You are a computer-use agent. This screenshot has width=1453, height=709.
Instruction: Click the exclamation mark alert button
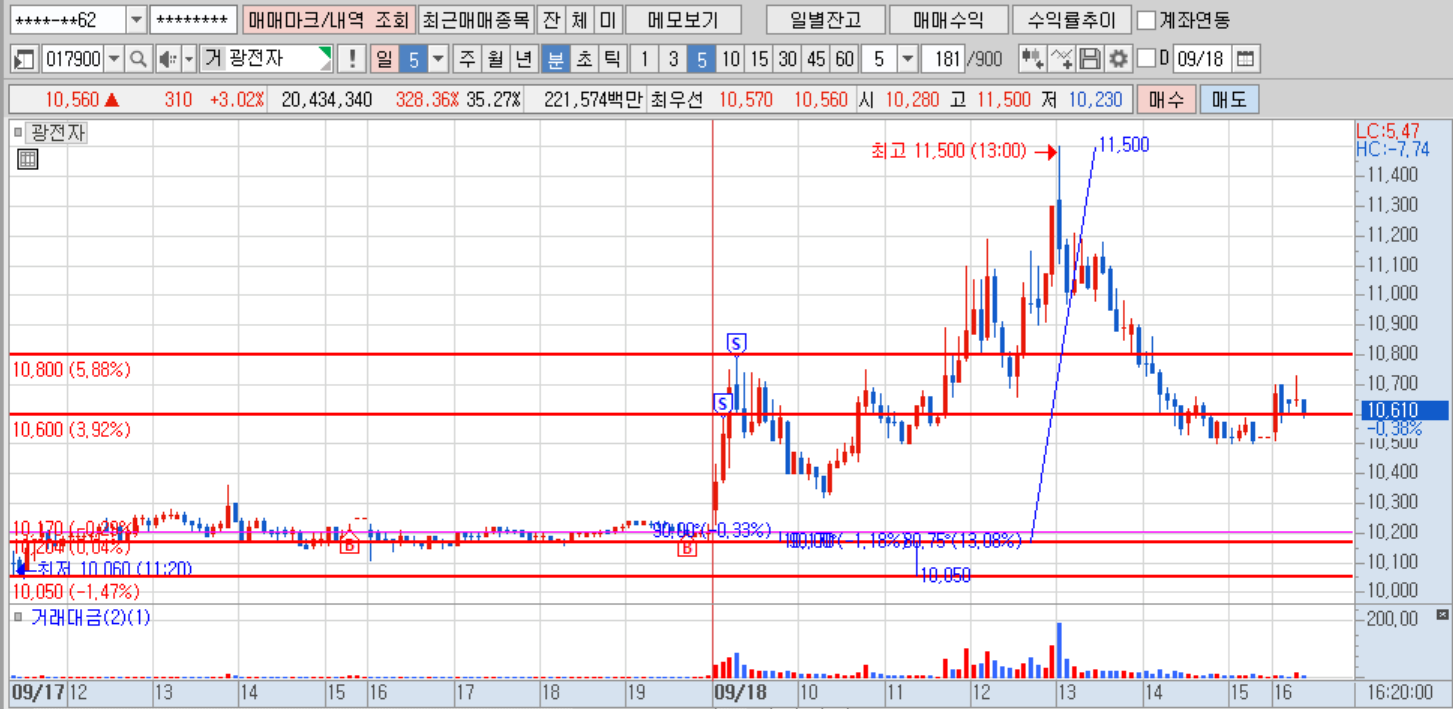tap(351, 59)
